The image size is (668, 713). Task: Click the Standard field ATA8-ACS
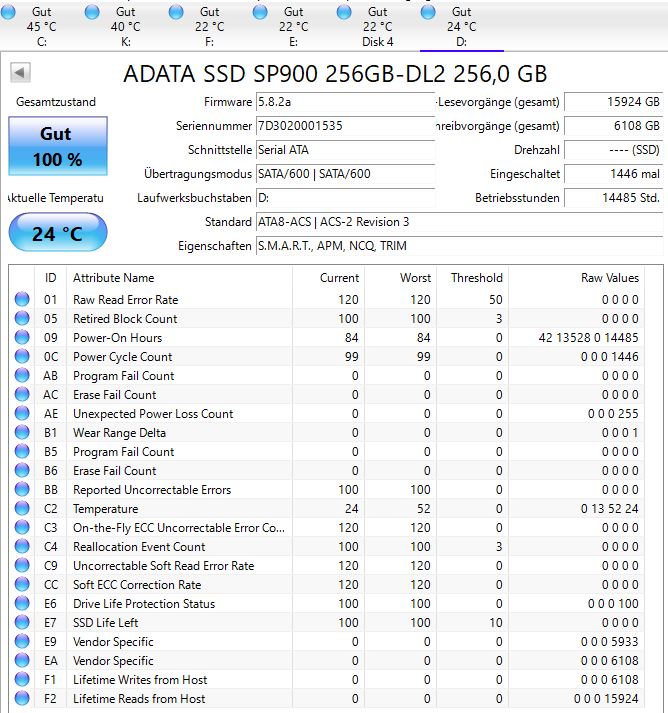[459, 222]
